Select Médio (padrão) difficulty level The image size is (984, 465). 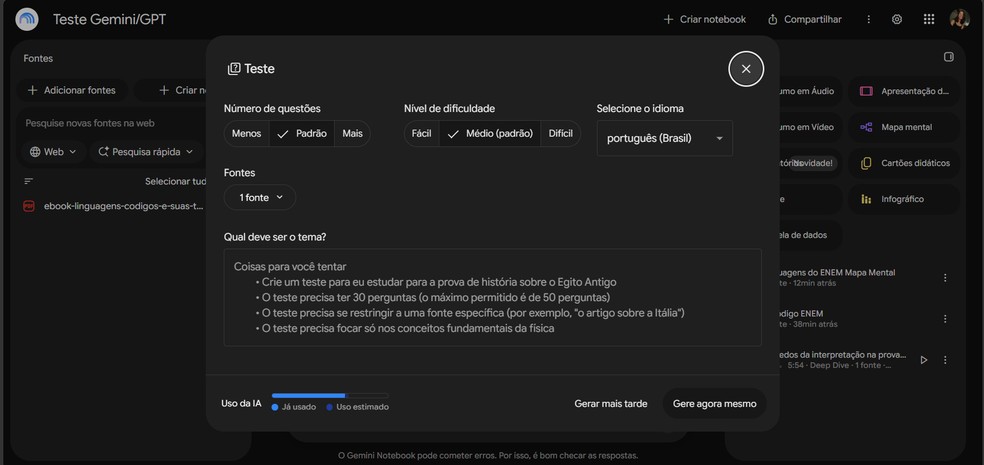(489, 134)
